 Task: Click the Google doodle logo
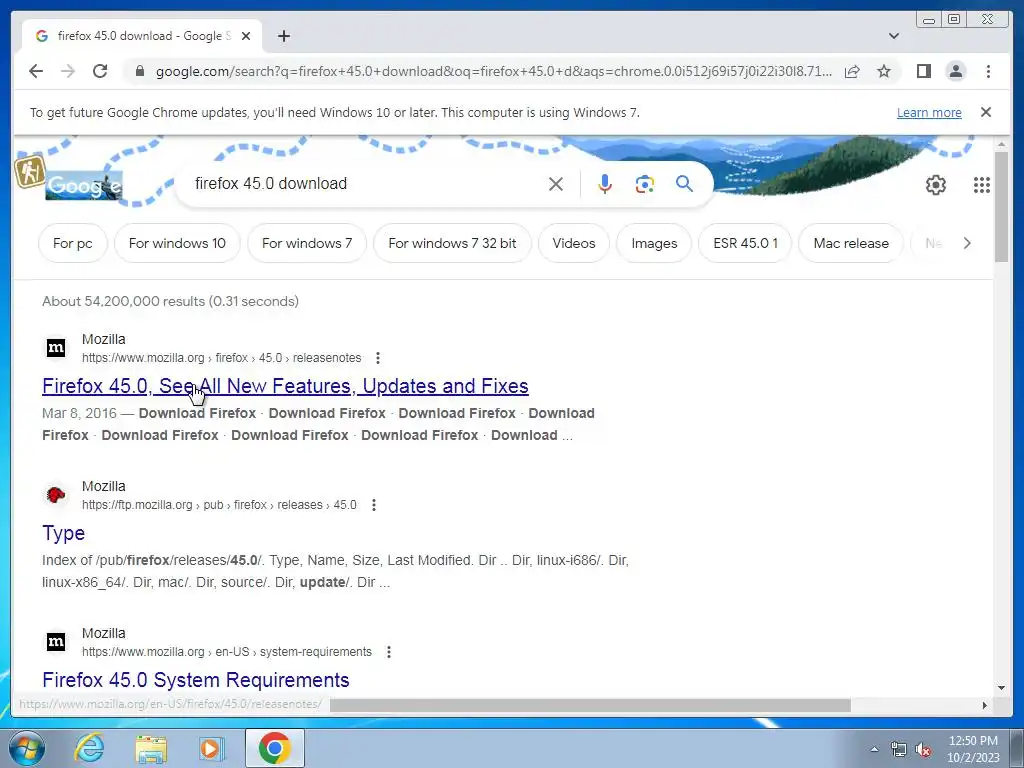point(84,186)
